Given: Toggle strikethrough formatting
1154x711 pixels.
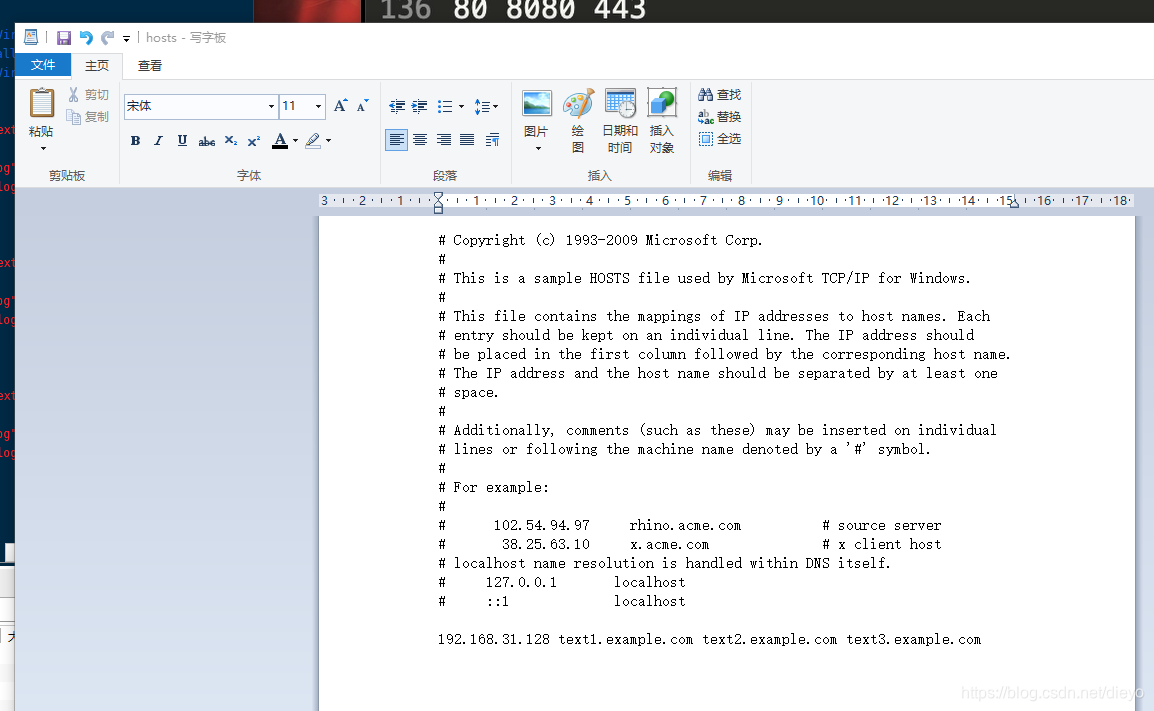Looking at the screenshot, I should [x=206, y=141].
